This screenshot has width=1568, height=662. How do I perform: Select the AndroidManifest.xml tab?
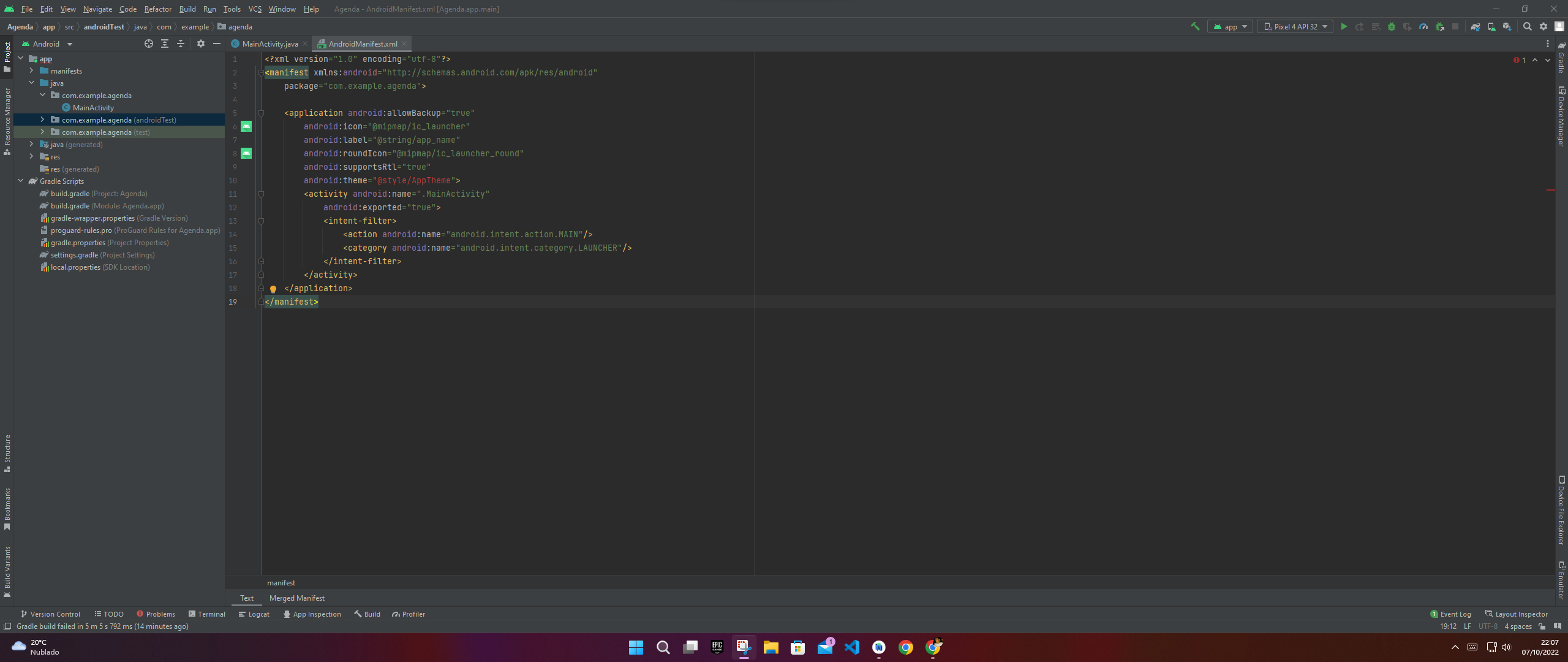pos(361,44)
